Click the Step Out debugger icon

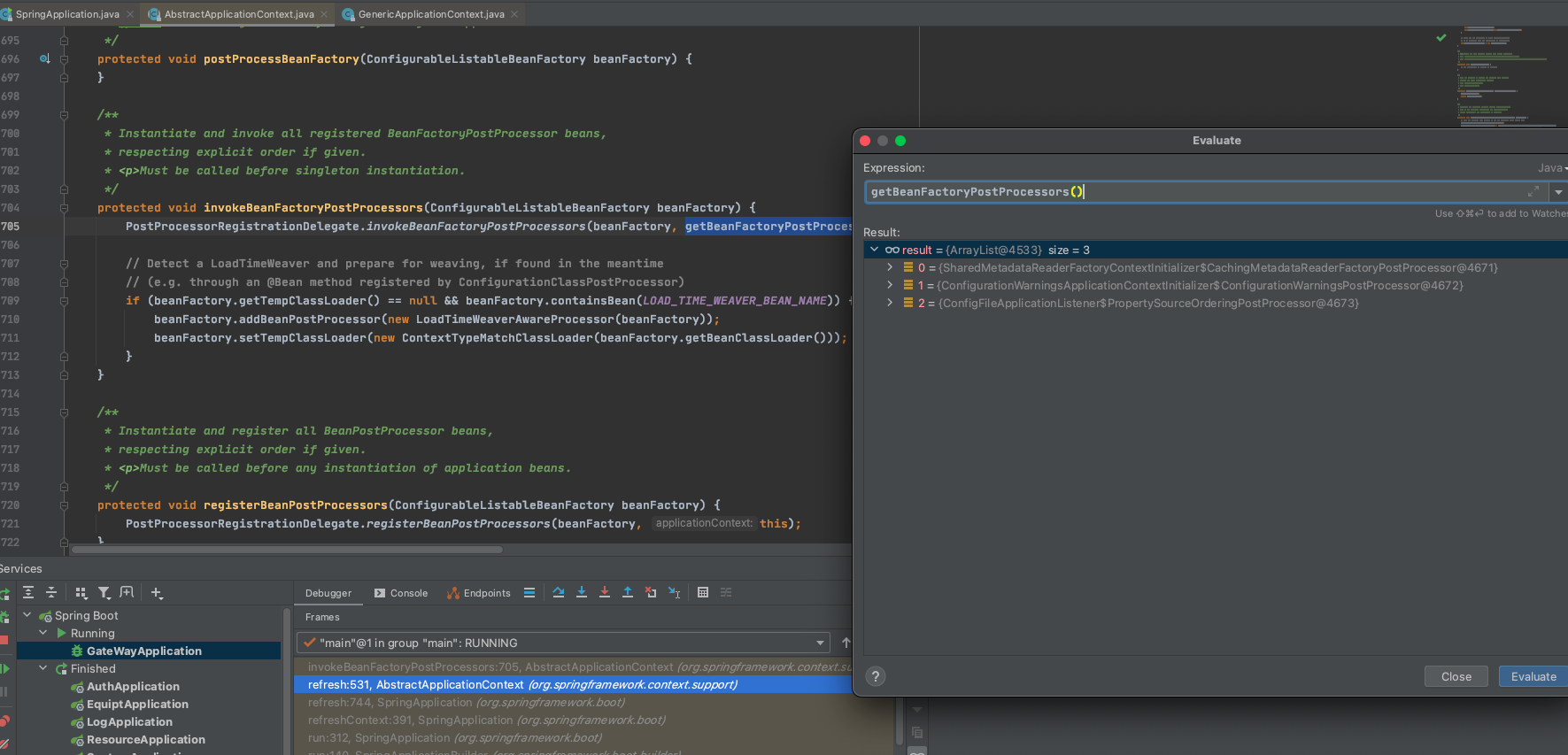(628, 592)
